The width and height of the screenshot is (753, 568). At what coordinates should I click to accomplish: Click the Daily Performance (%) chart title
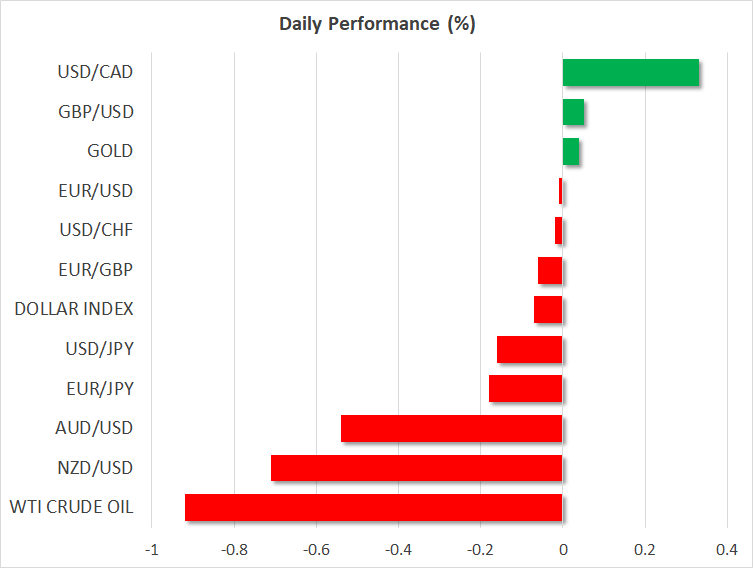pyautogui.click(x=376, y=24)
